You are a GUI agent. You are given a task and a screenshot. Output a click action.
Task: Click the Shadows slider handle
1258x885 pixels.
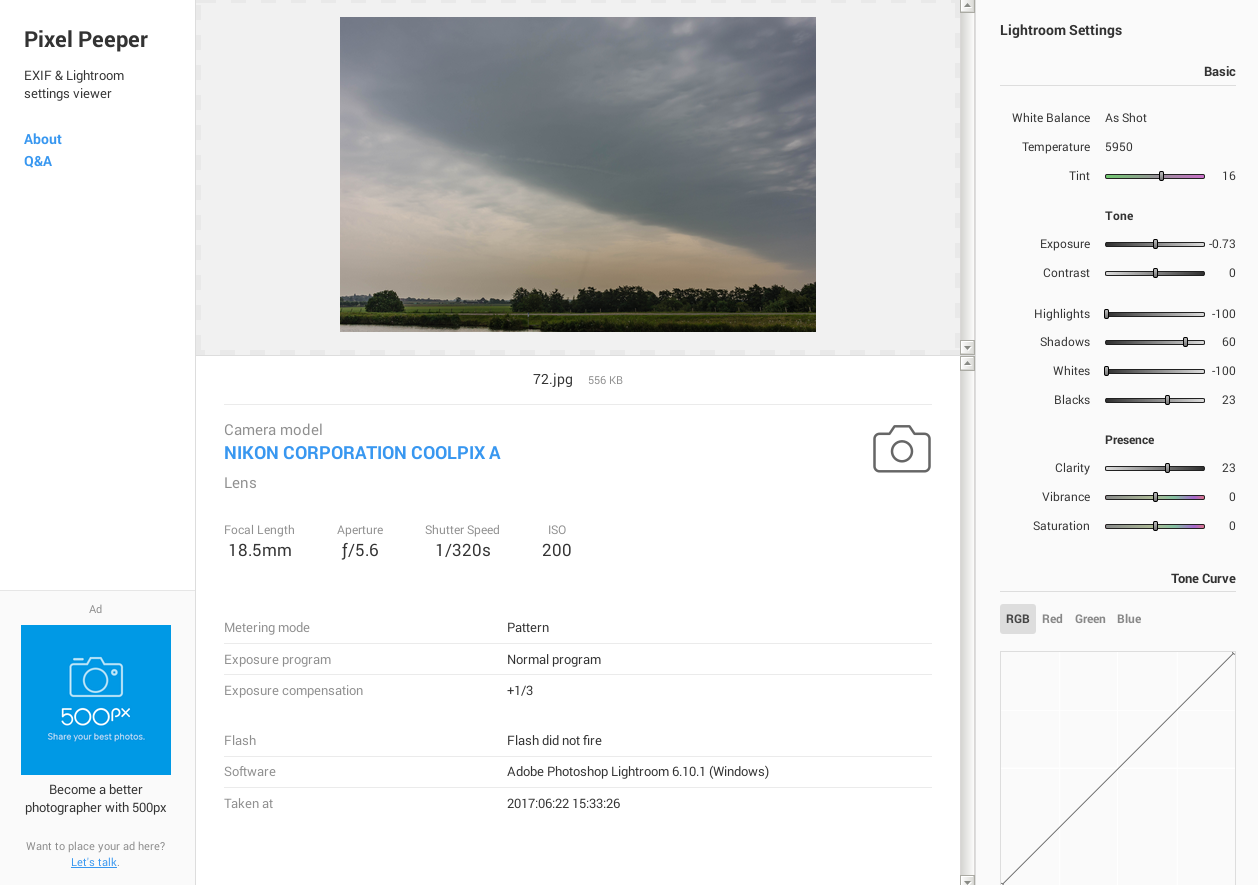point(1185,342)
